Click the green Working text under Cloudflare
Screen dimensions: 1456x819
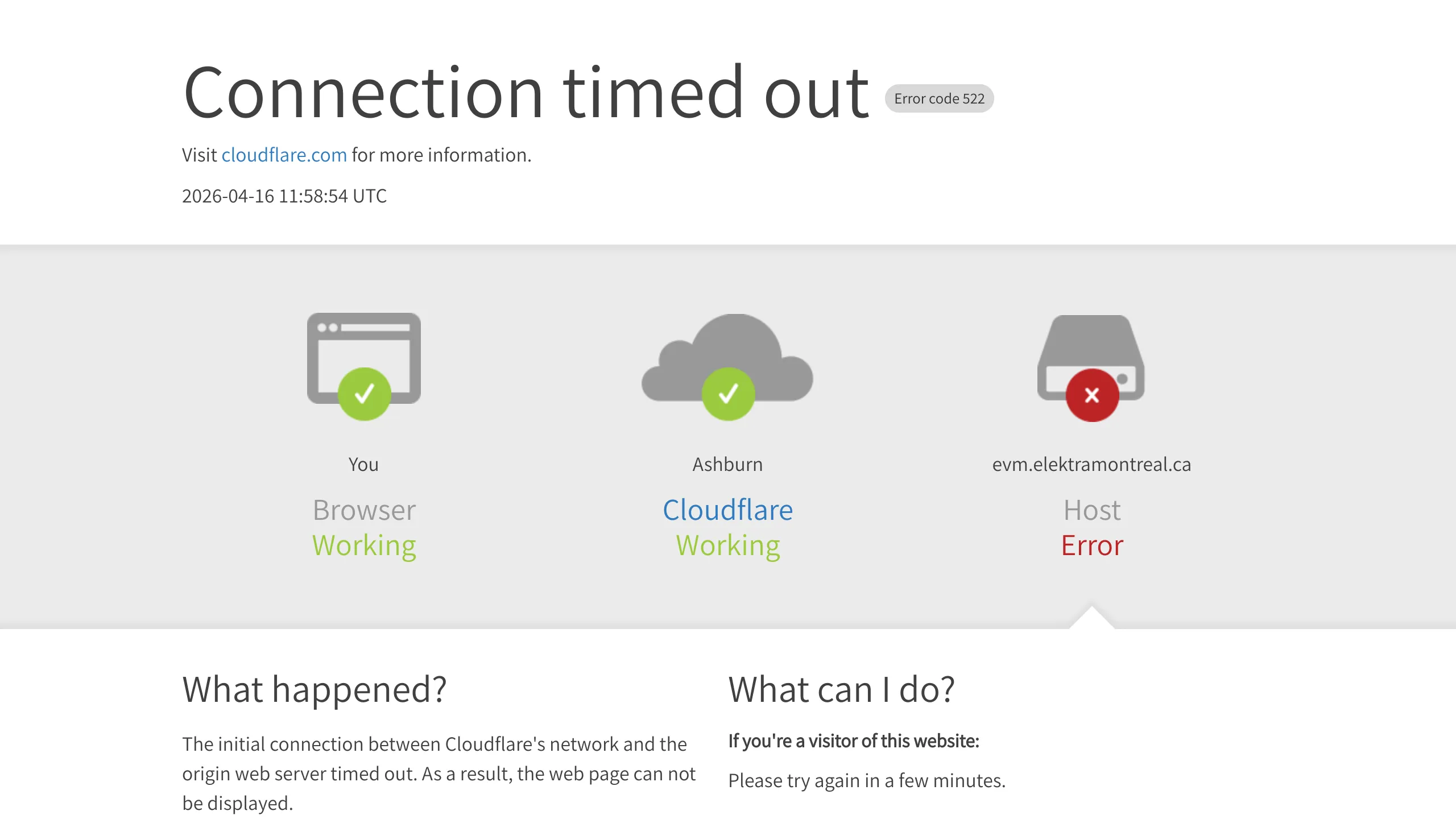[x=727, y=545]
